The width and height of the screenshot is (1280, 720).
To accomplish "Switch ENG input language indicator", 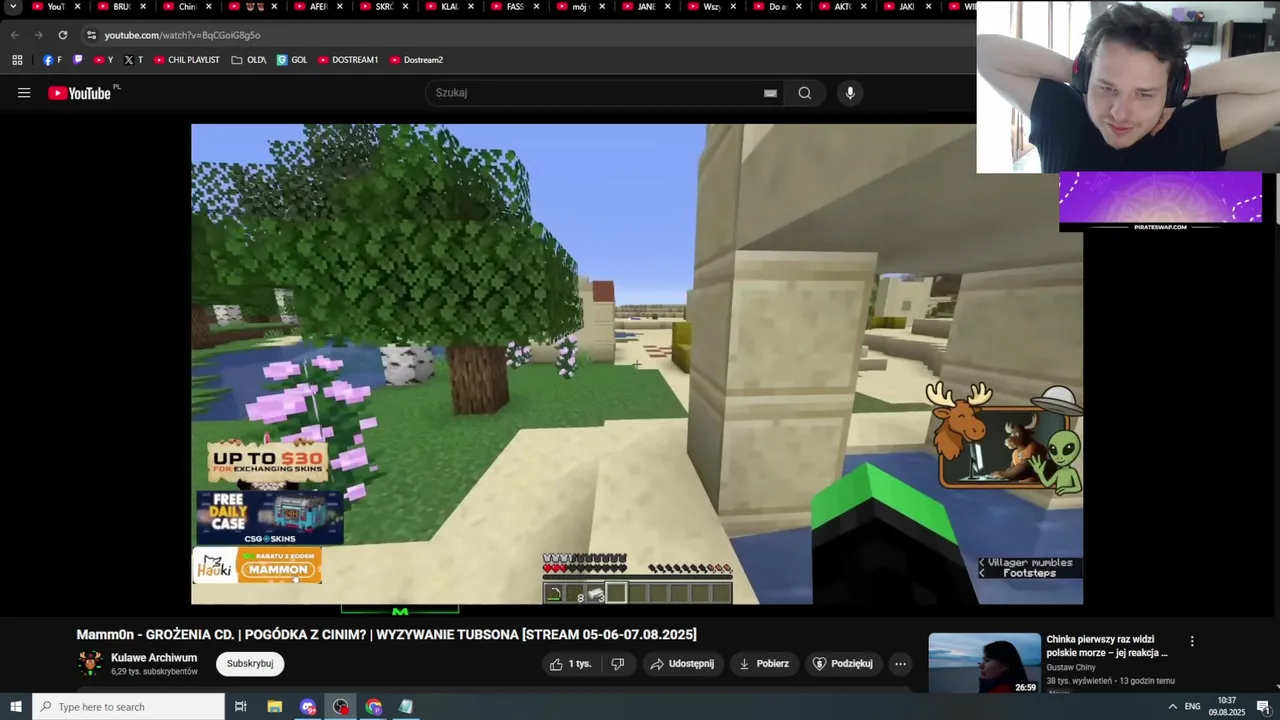I will click(x=1192, y=707).
